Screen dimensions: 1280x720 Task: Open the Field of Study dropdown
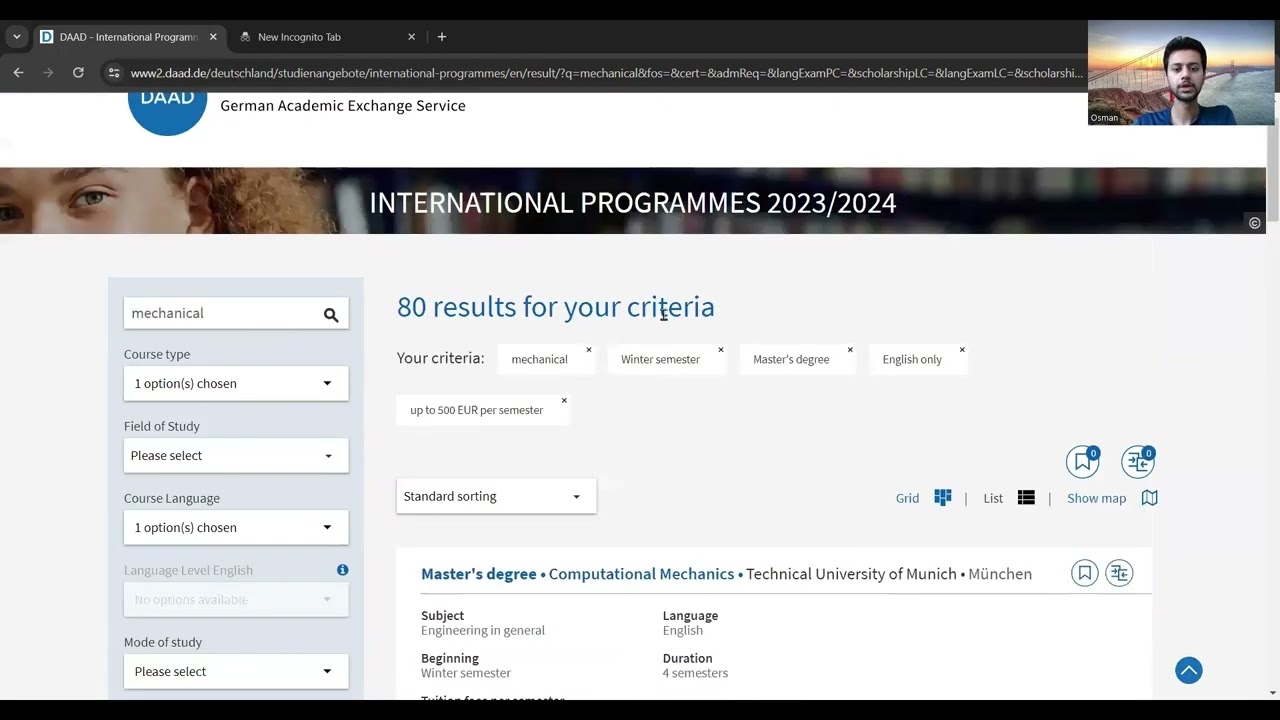tap(236, 455)
